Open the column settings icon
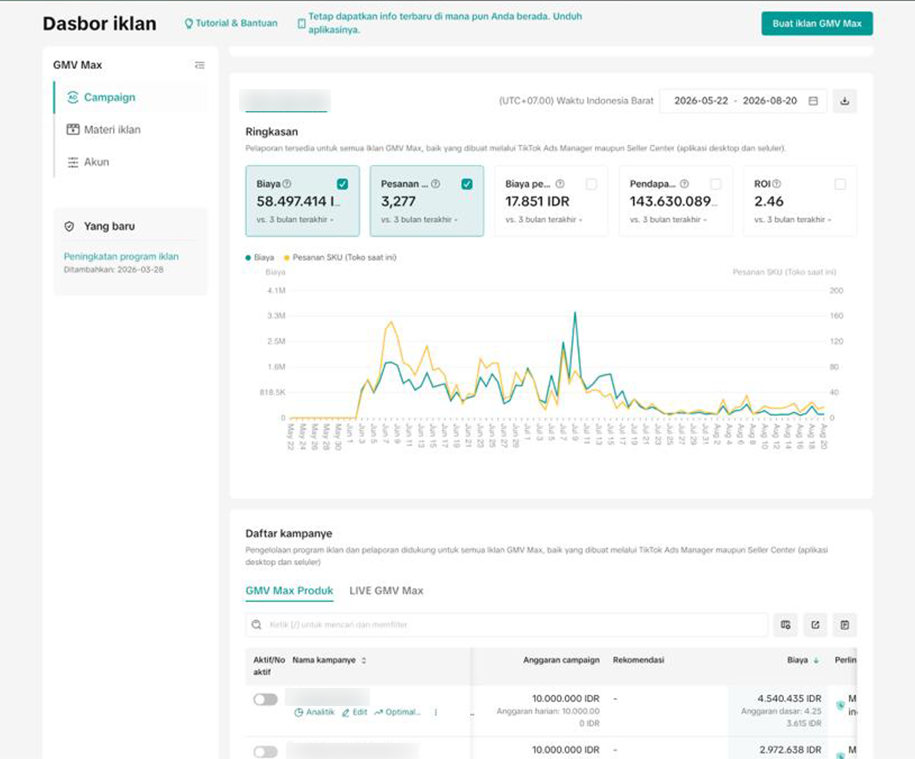The image size is (915, 759). (785, 625)
